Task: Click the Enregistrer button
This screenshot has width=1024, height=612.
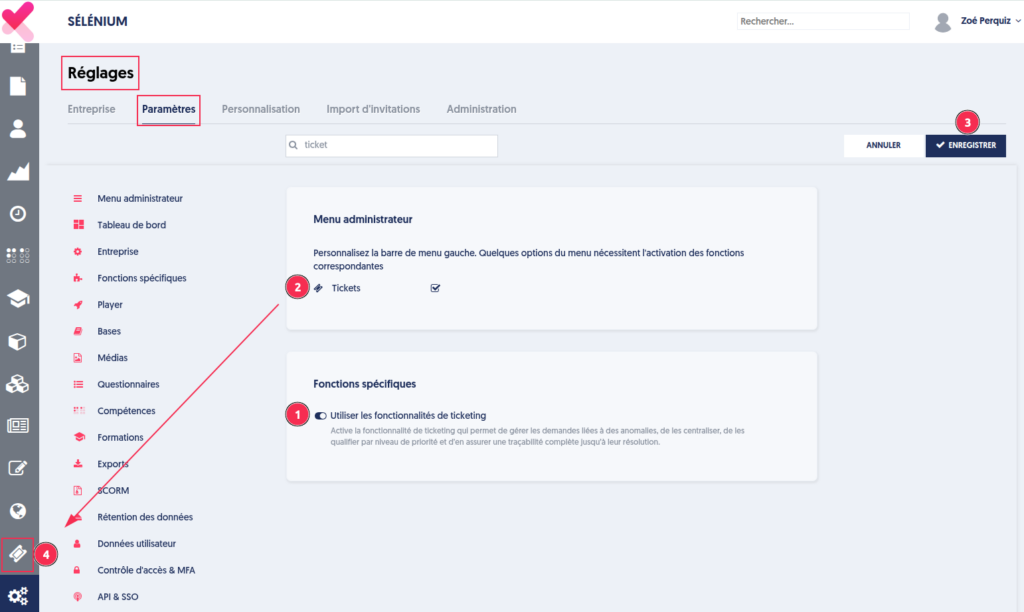Action: tap(965, 145)
